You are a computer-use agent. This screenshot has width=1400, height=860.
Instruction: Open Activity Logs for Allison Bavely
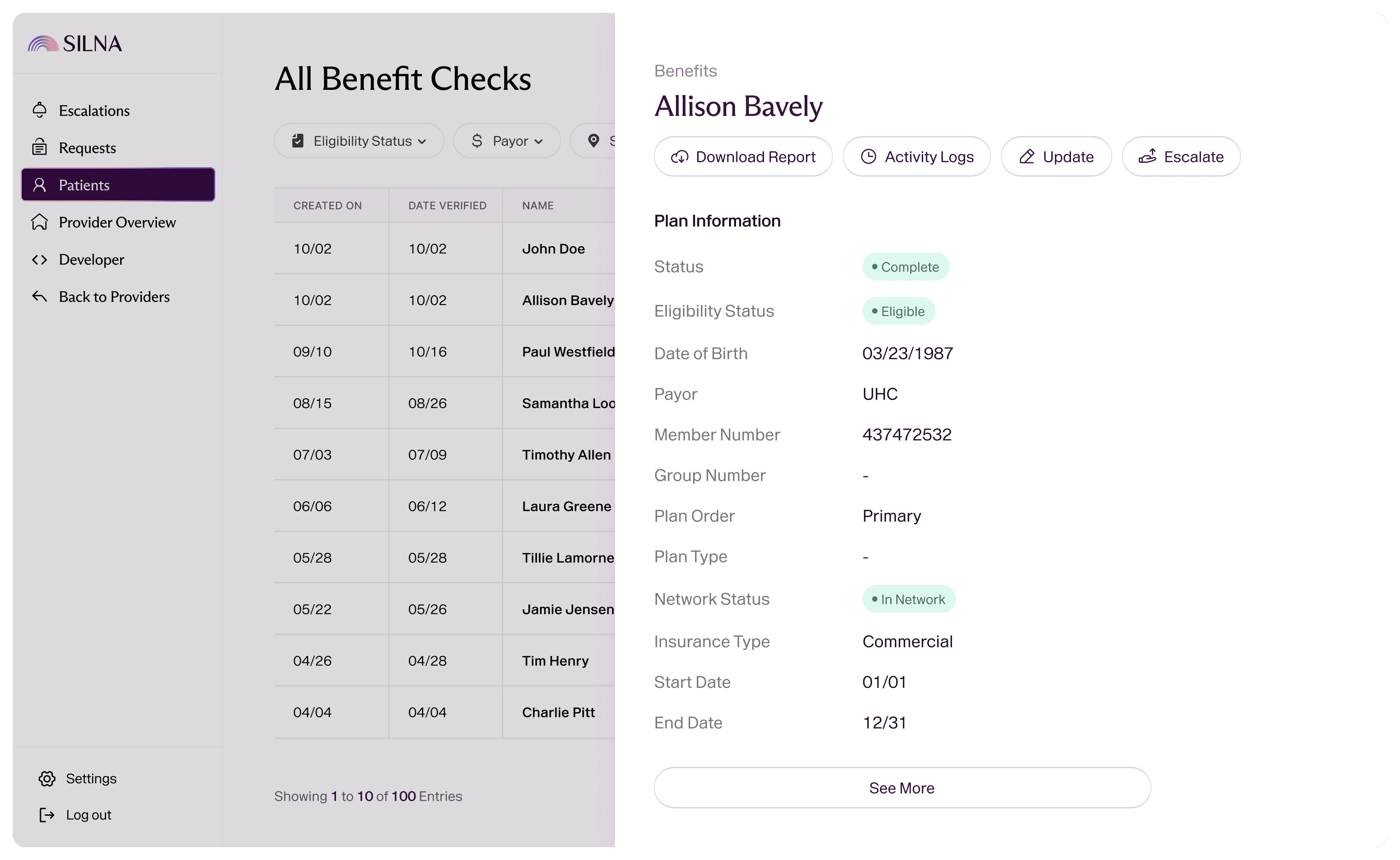point(916,156)
